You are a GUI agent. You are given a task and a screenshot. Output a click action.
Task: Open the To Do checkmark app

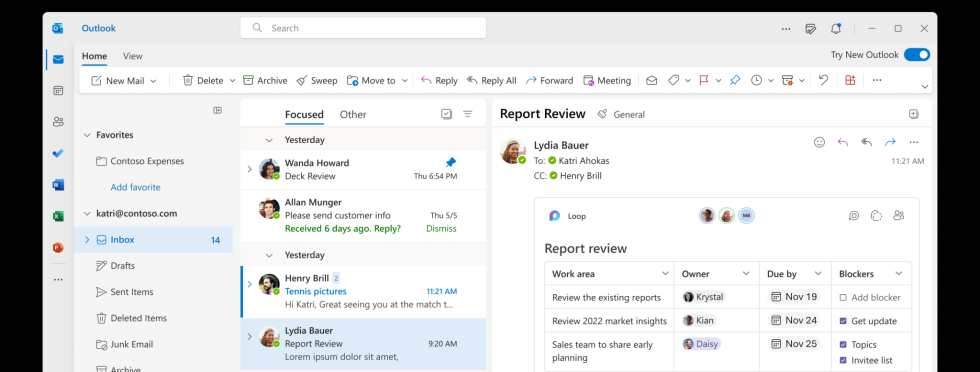(58, 153)
